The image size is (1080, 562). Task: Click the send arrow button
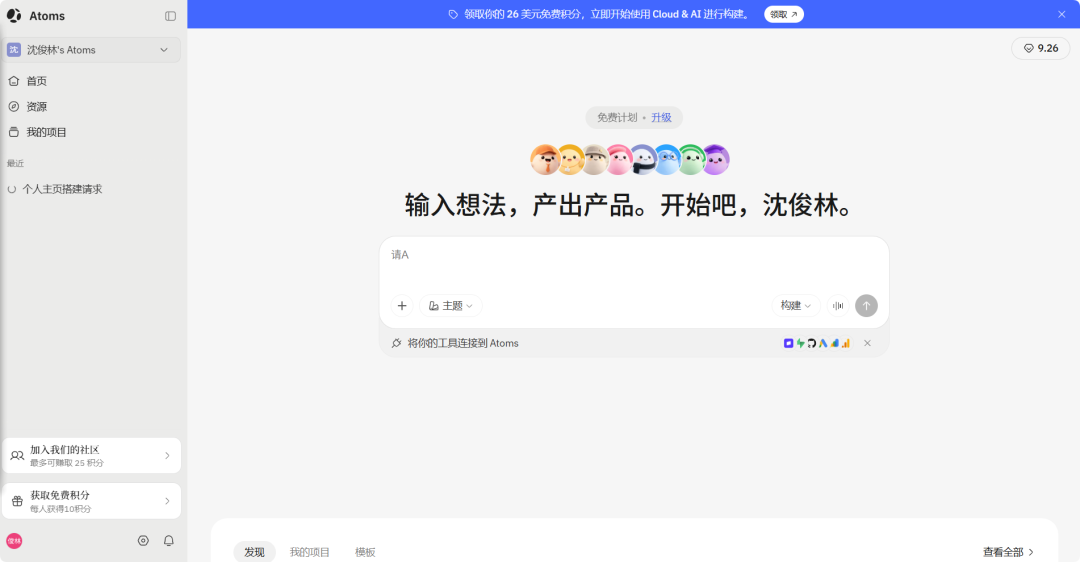coord(866,305)
